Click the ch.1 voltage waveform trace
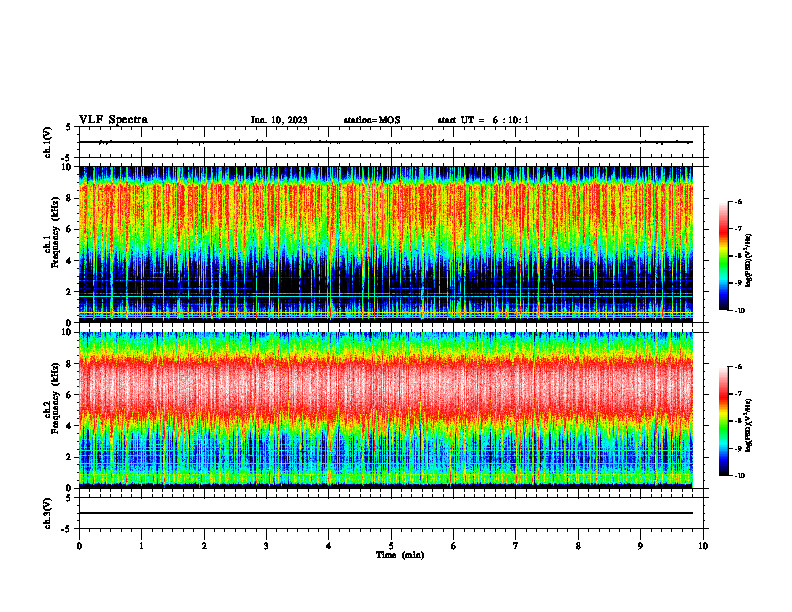 coord(386,142)
